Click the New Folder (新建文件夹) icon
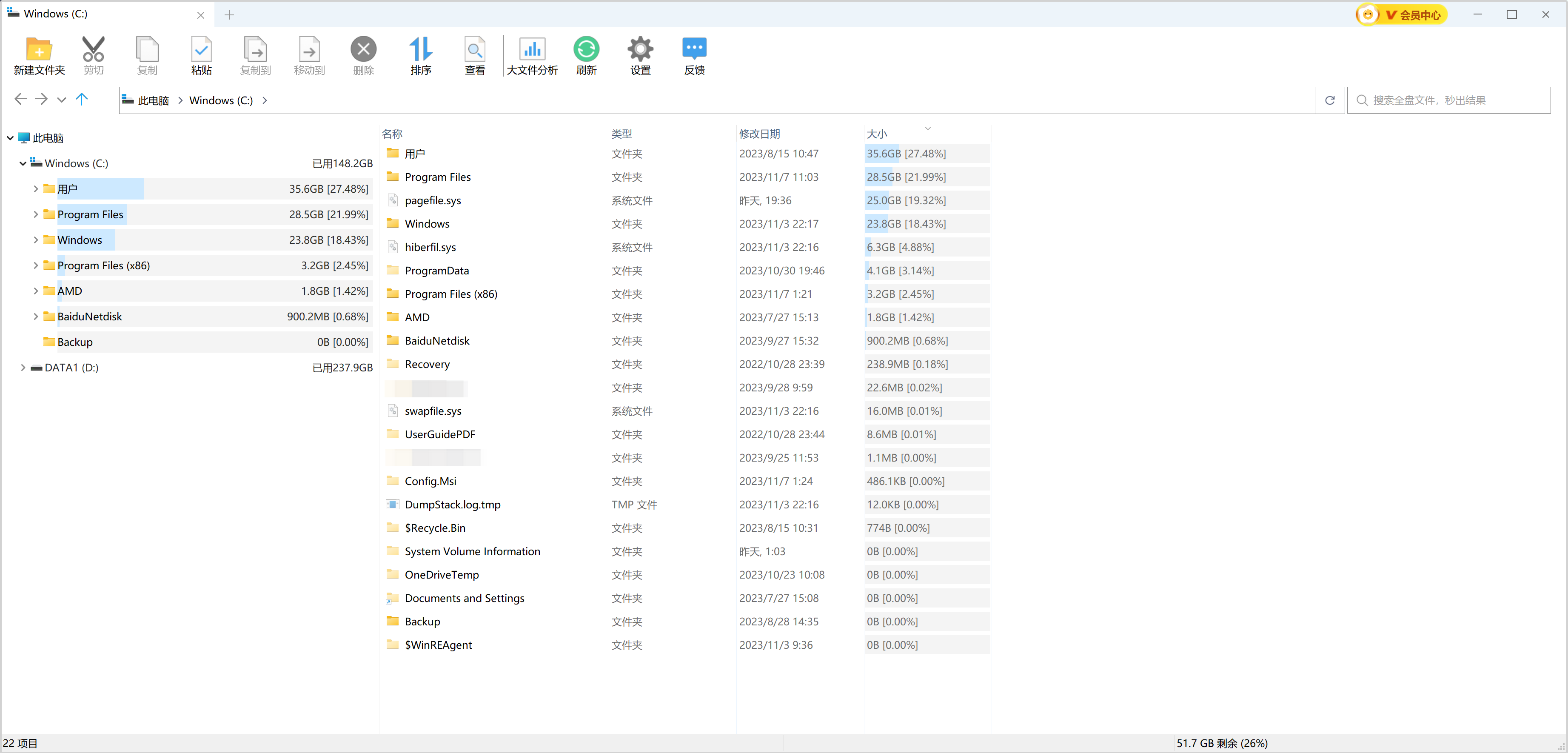This screenshot has width=1568, height=753. [39, 55]
